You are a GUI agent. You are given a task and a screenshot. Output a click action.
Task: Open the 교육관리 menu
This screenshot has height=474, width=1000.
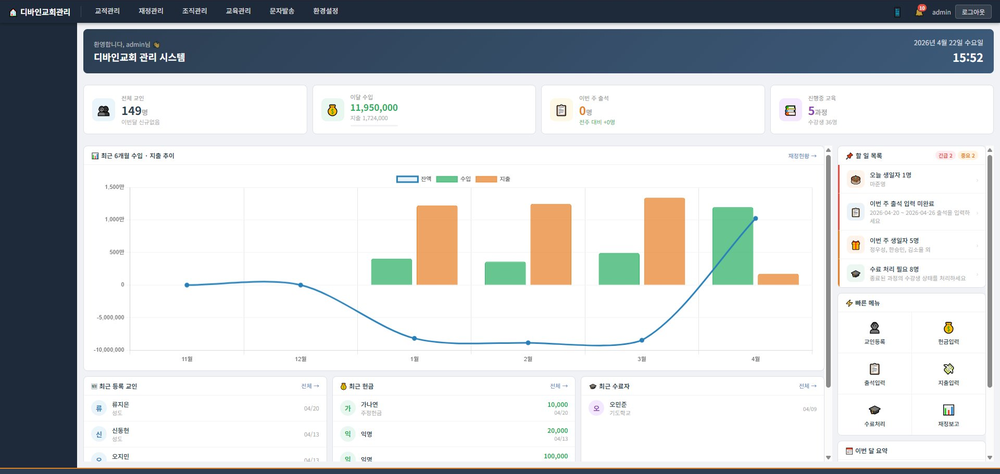[x=239, y=11]
